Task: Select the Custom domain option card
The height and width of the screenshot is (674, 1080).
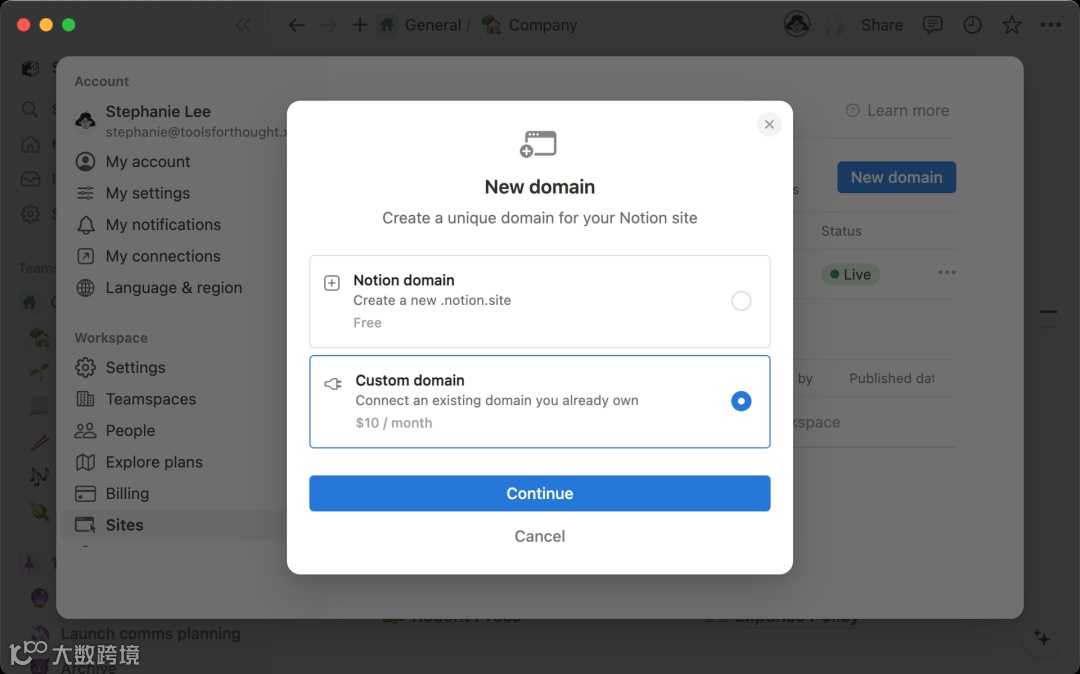Action: click(539, 402)
